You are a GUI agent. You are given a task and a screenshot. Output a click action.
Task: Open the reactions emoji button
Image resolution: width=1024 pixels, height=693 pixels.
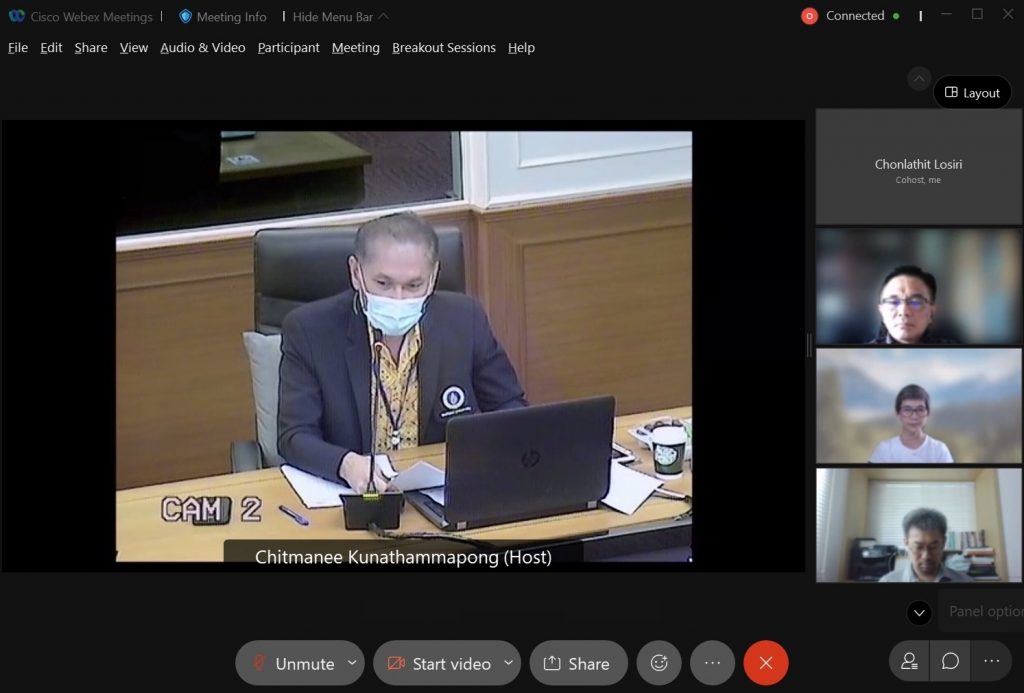(659, 663)
